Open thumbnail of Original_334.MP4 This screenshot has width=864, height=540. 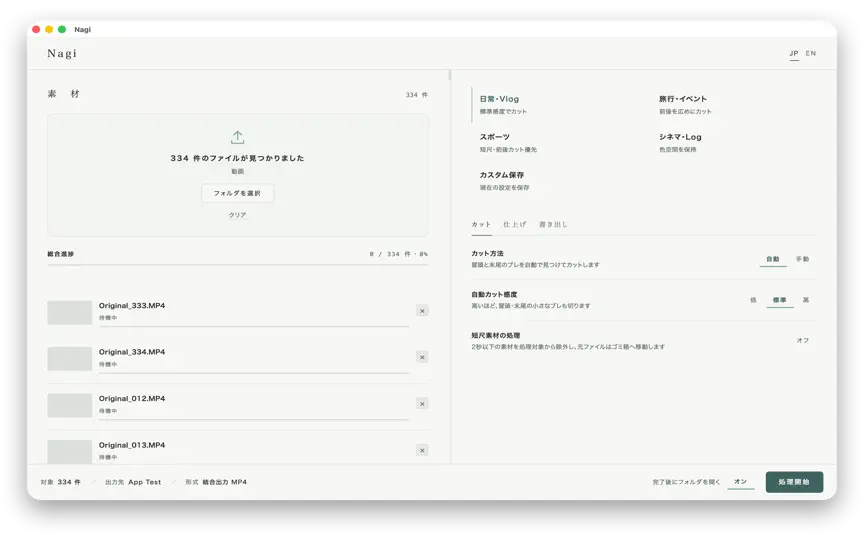69,359
